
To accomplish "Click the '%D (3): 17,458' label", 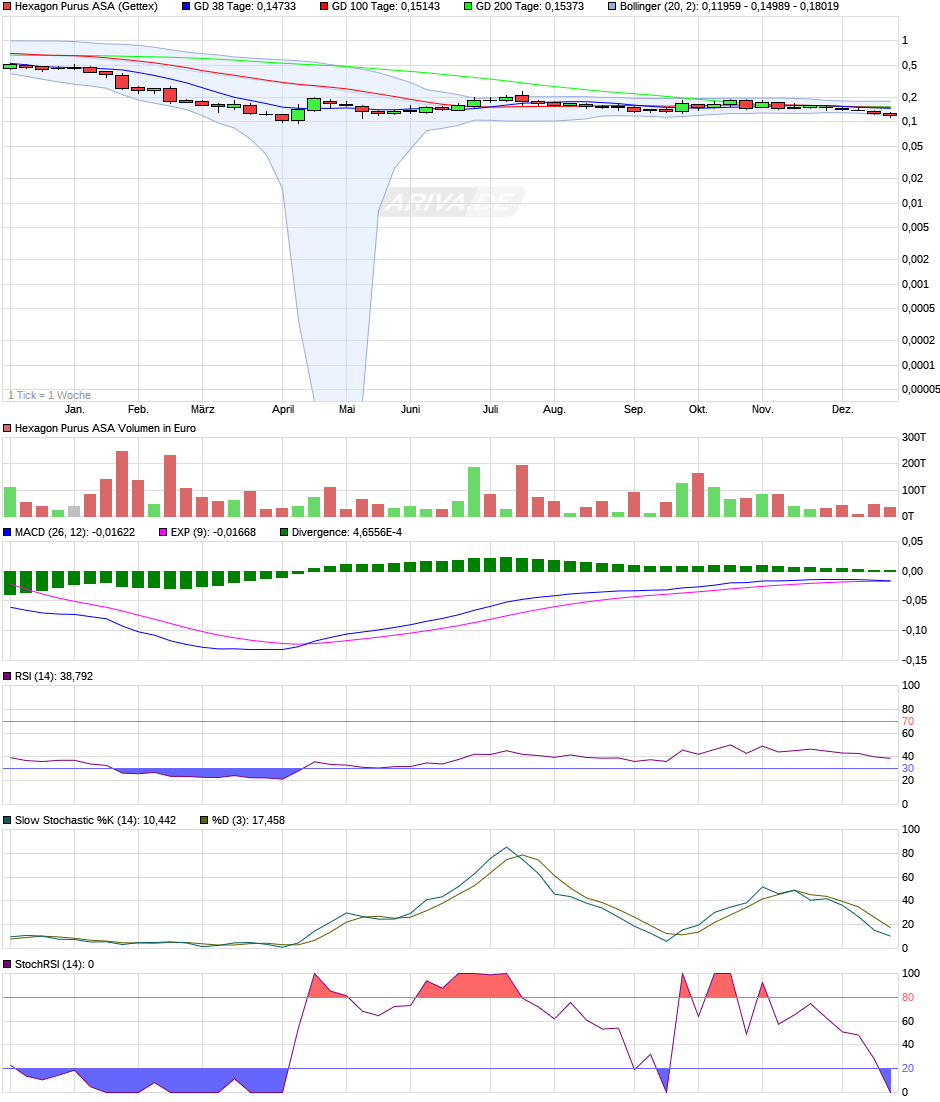I will [x=248, y=820].
